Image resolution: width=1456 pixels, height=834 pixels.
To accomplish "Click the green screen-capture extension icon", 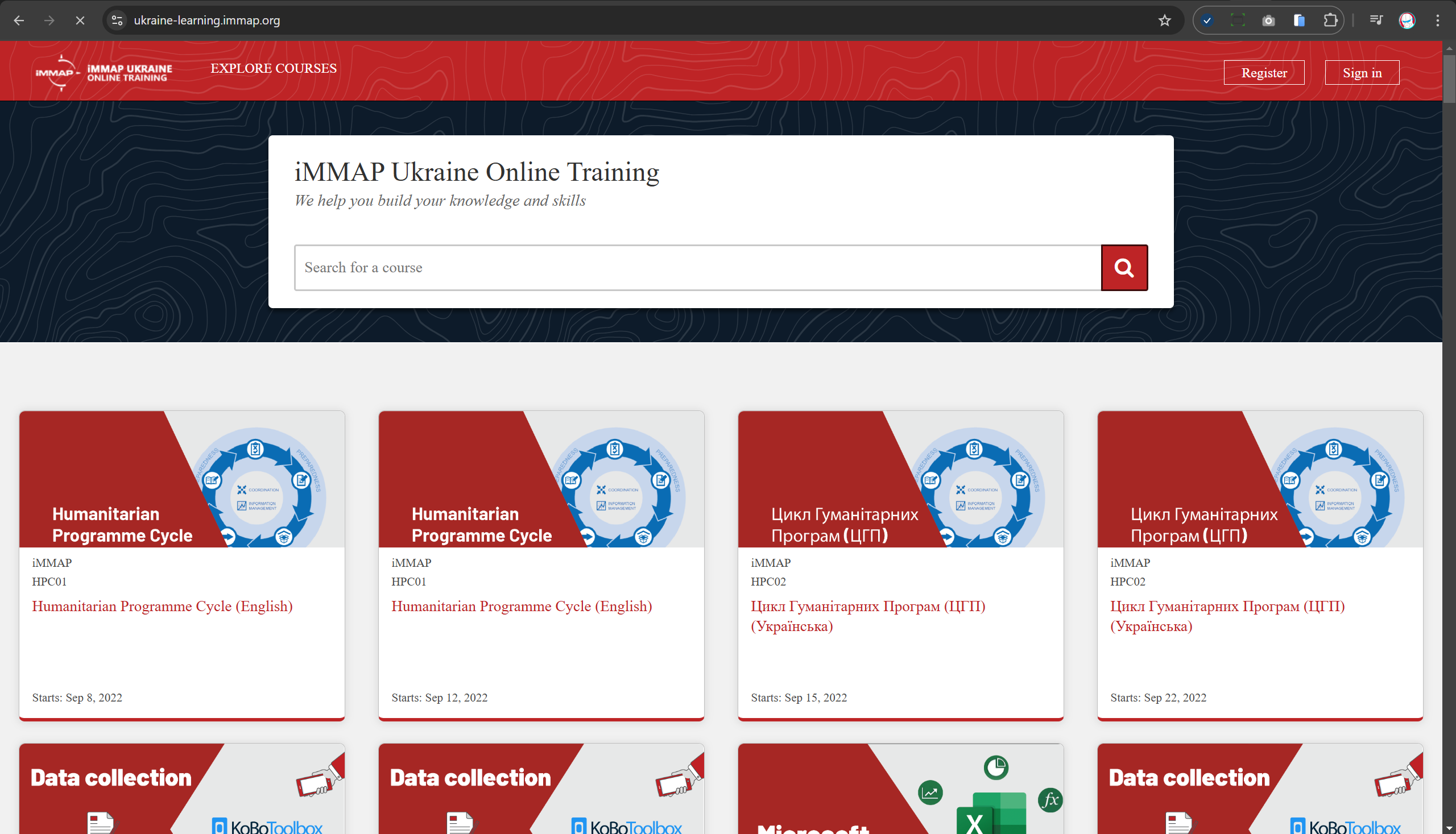I will [x=1238, y=20].
